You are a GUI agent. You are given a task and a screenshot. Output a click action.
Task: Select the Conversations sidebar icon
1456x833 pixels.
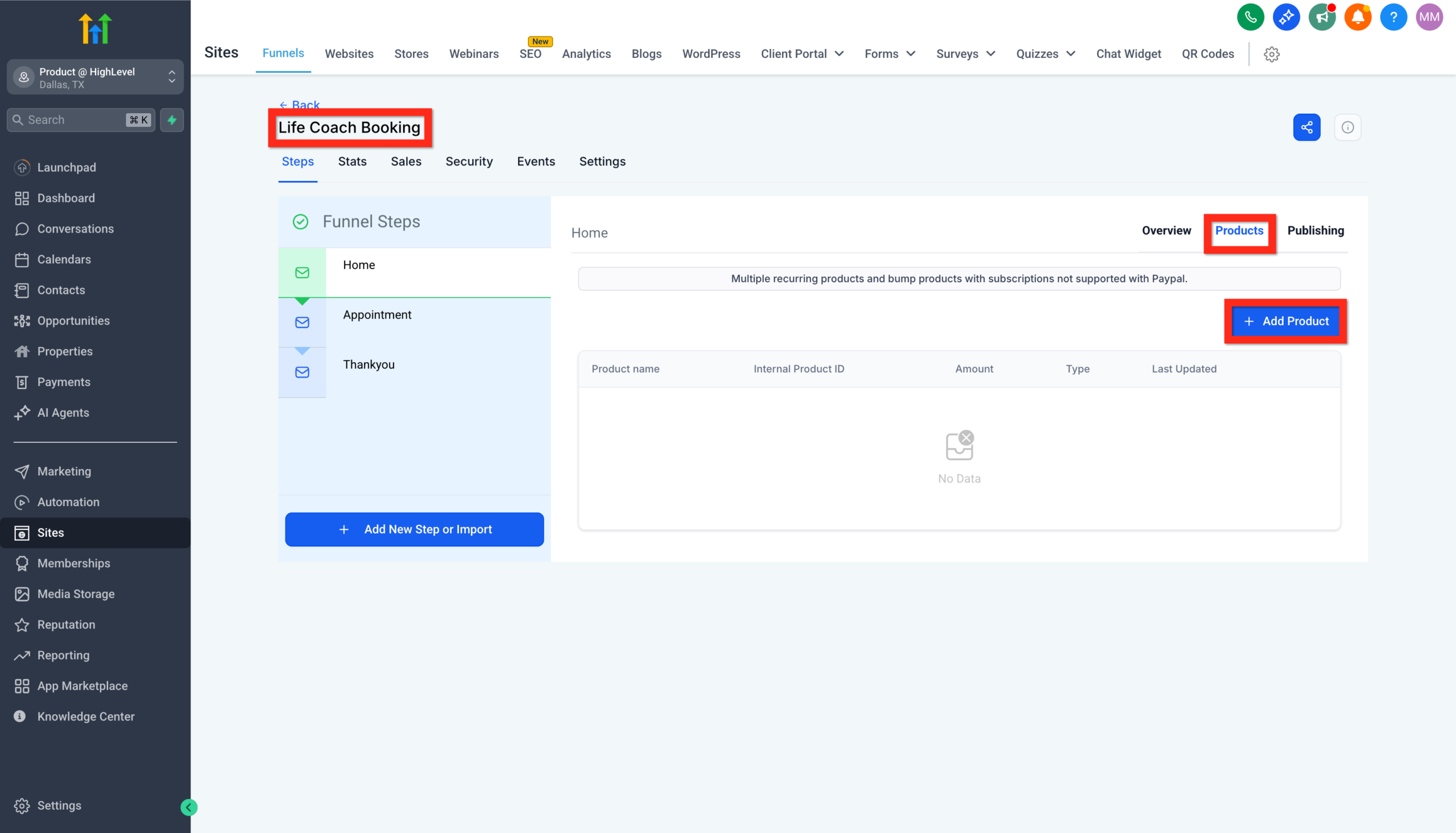point(22,228)
